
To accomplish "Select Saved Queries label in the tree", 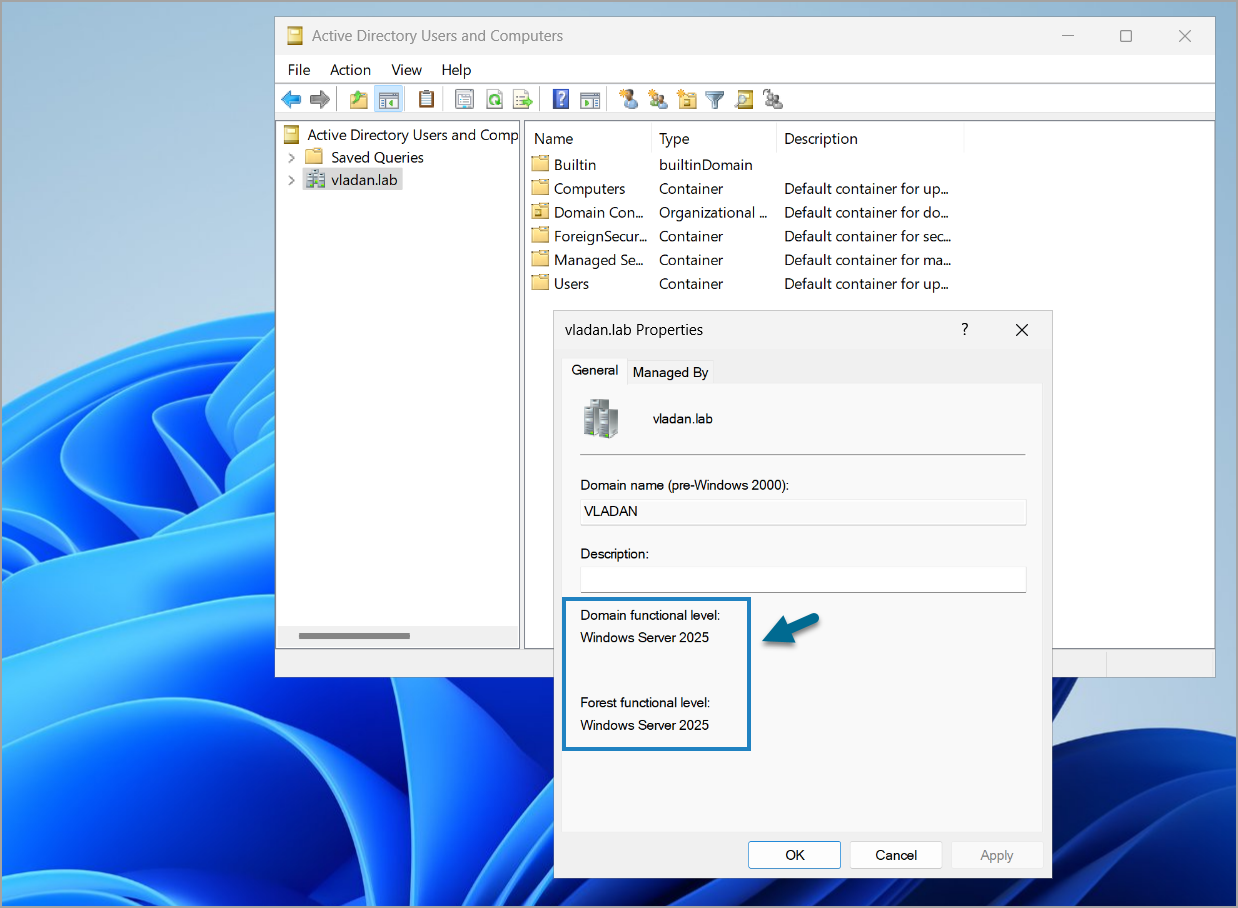I will point(377,157).
